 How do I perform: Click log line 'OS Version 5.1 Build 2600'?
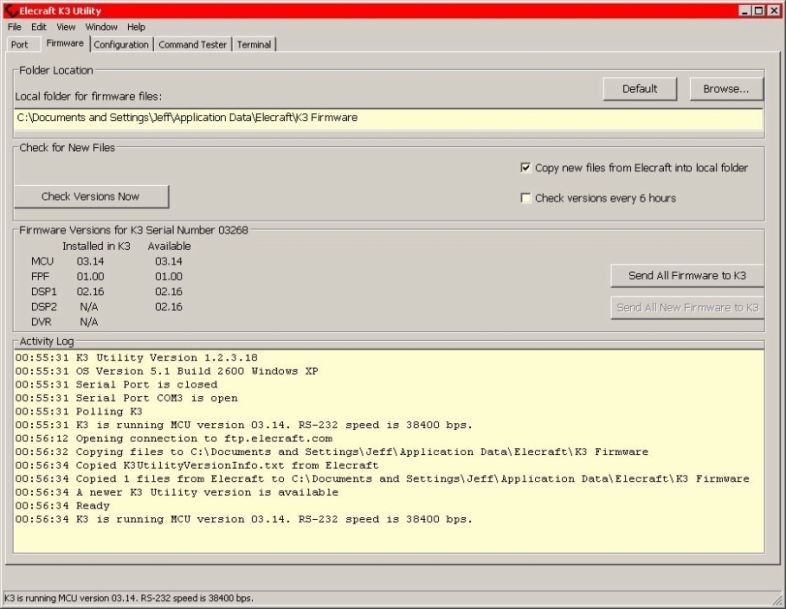point(166,371)
